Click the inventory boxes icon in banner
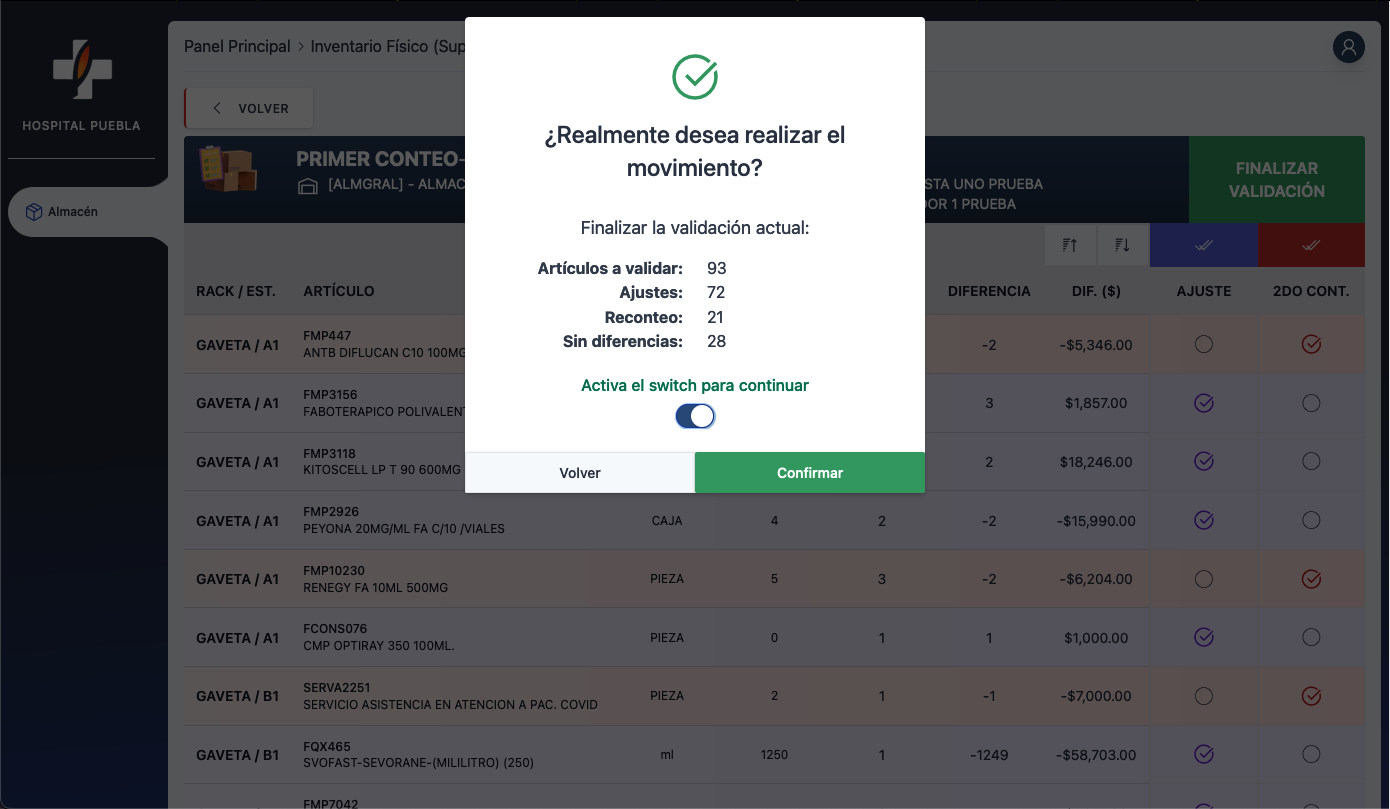The image size is (1390, 809). [x=228, y=168]
